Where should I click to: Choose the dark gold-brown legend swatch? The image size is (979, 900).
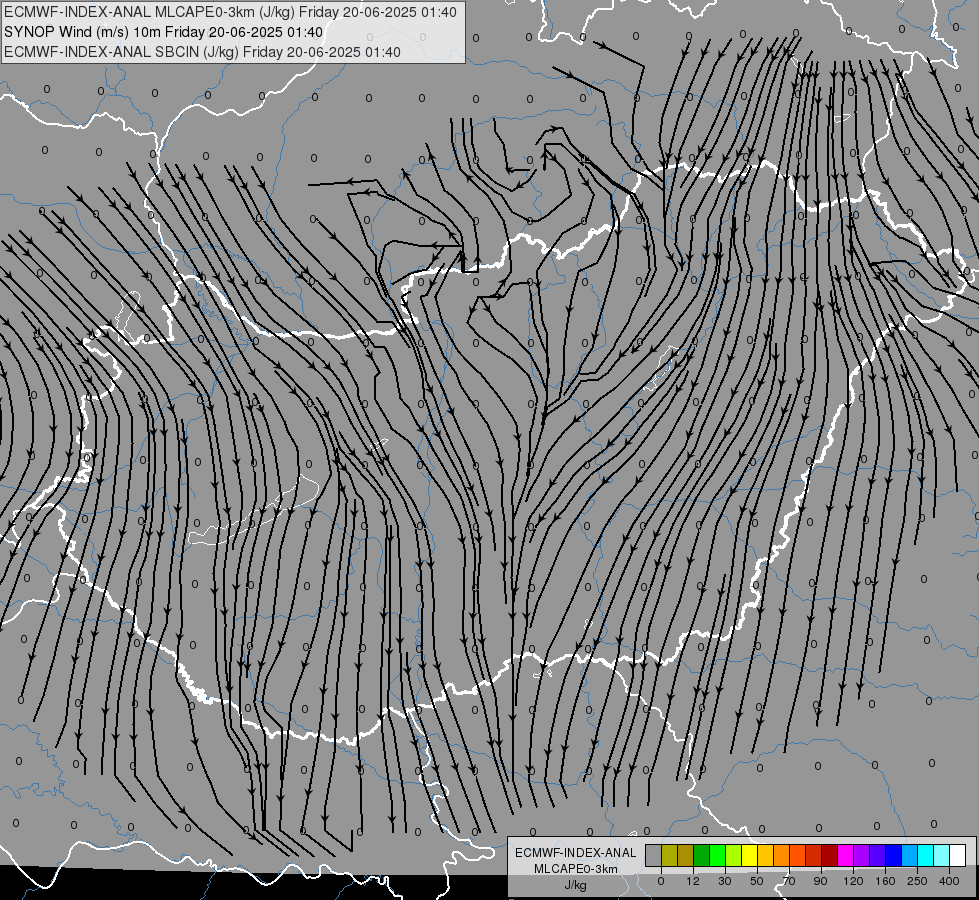(686, 856)
